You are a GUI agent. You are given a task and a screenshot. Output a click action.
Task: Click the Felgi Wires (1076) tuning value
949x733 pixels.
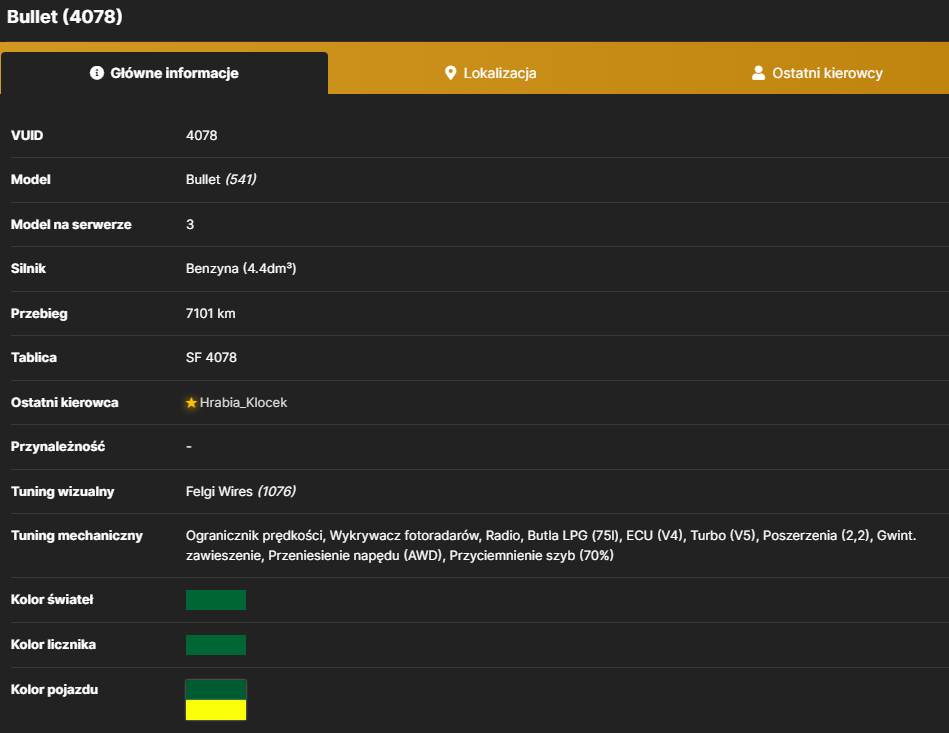241,491
